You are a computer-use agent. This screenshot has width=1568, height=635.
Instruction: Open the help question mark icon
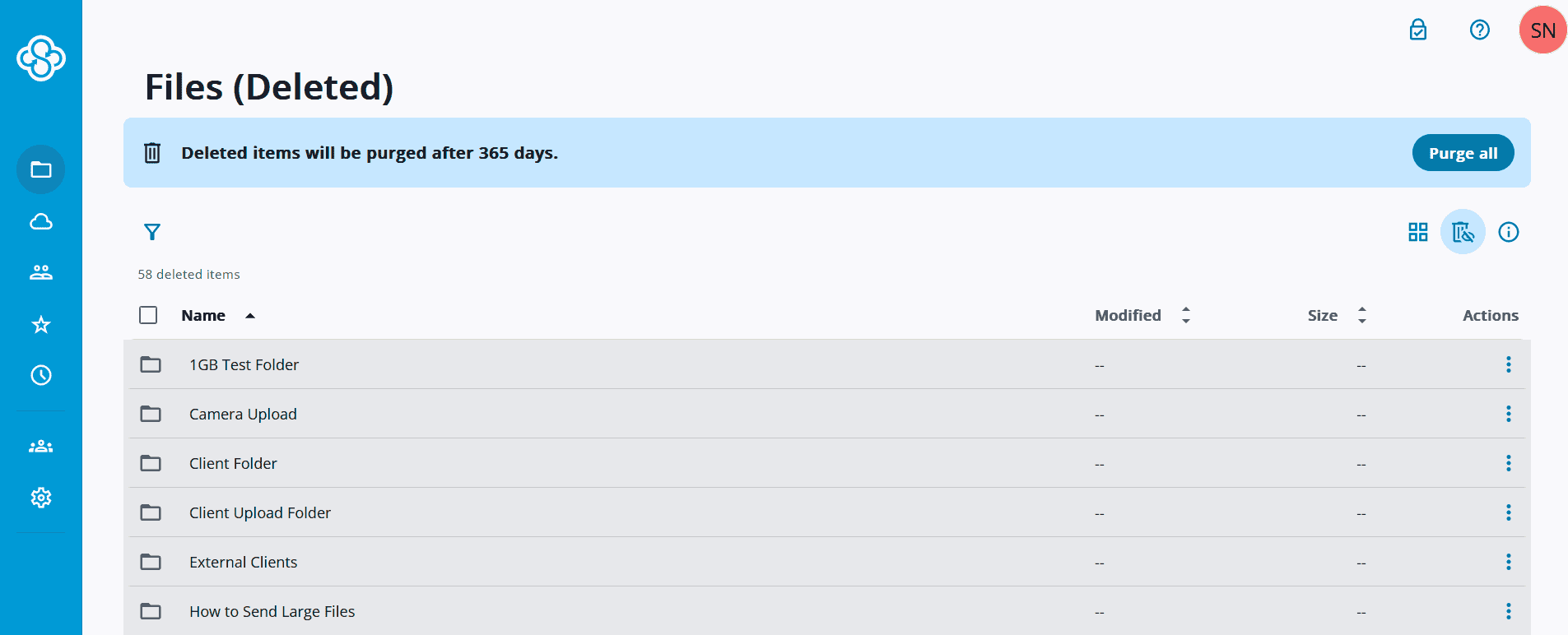(1479, 30)
